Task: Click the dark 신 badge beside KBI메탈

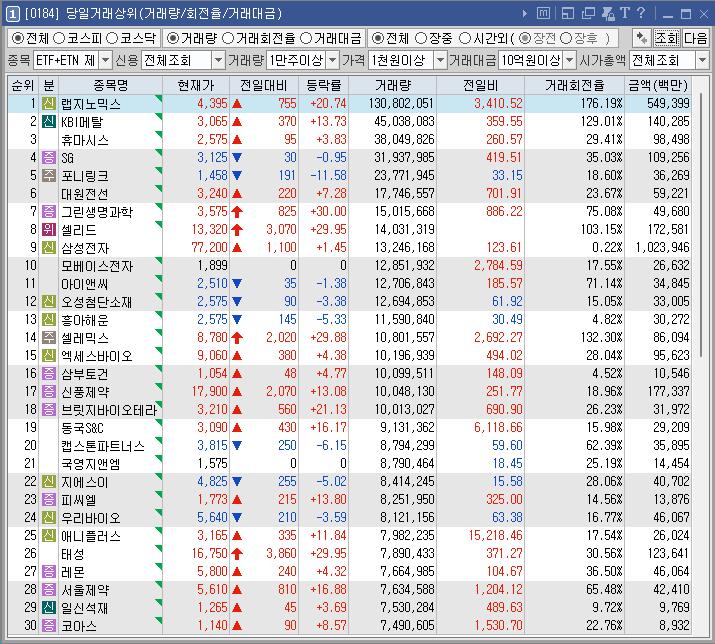Action: 49,121
